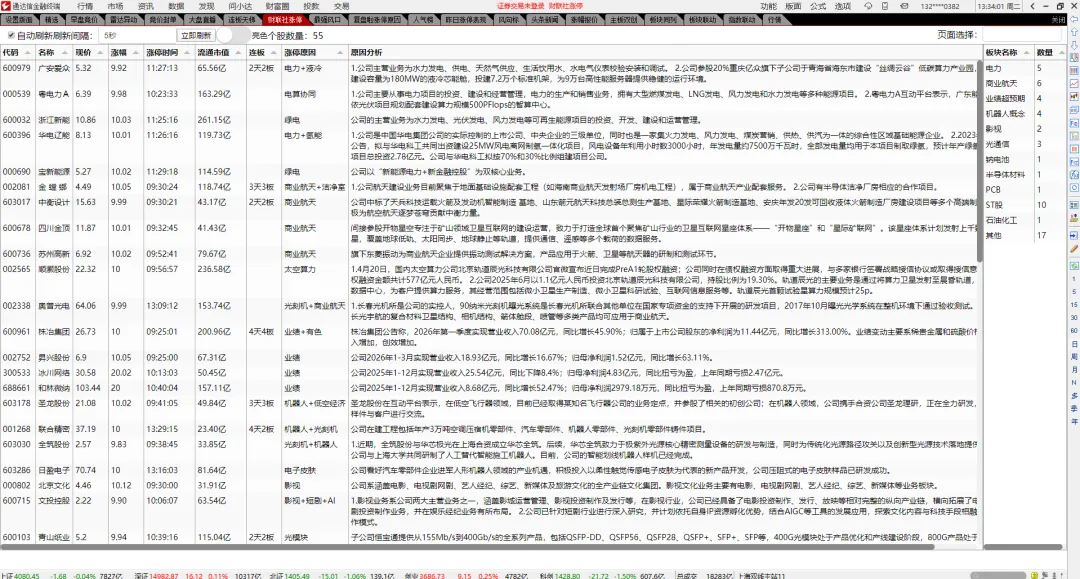Click the red 财联社涨停 title link

[x=565, y=6]
